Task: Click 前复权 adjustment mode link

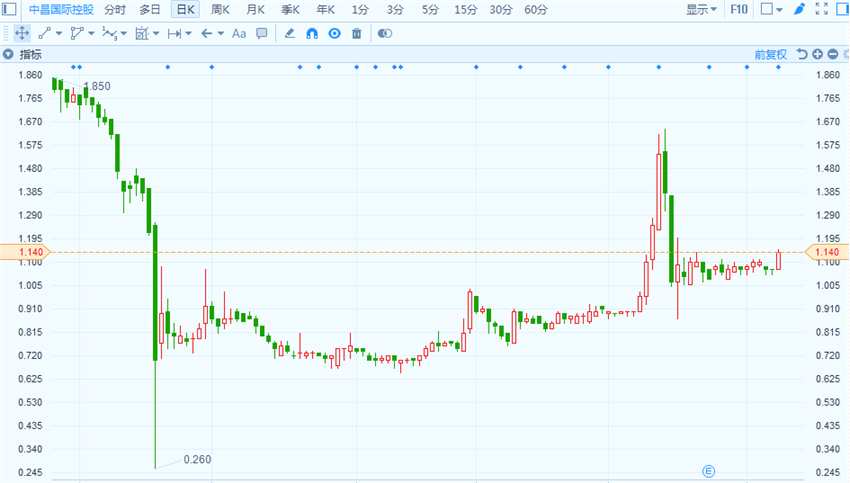Action: [x=770, y=54]
